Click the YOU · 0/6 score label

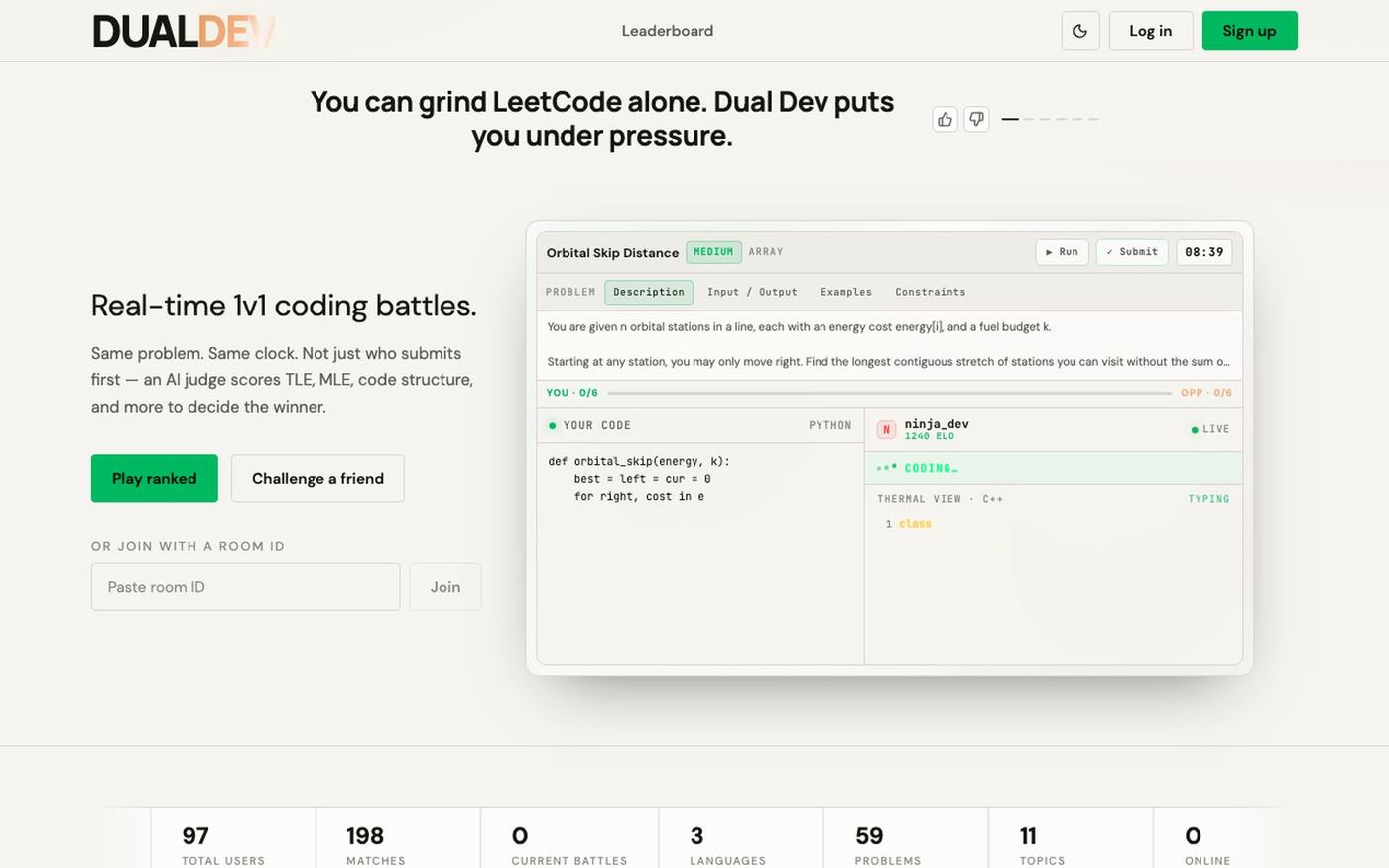coord(572,393)
